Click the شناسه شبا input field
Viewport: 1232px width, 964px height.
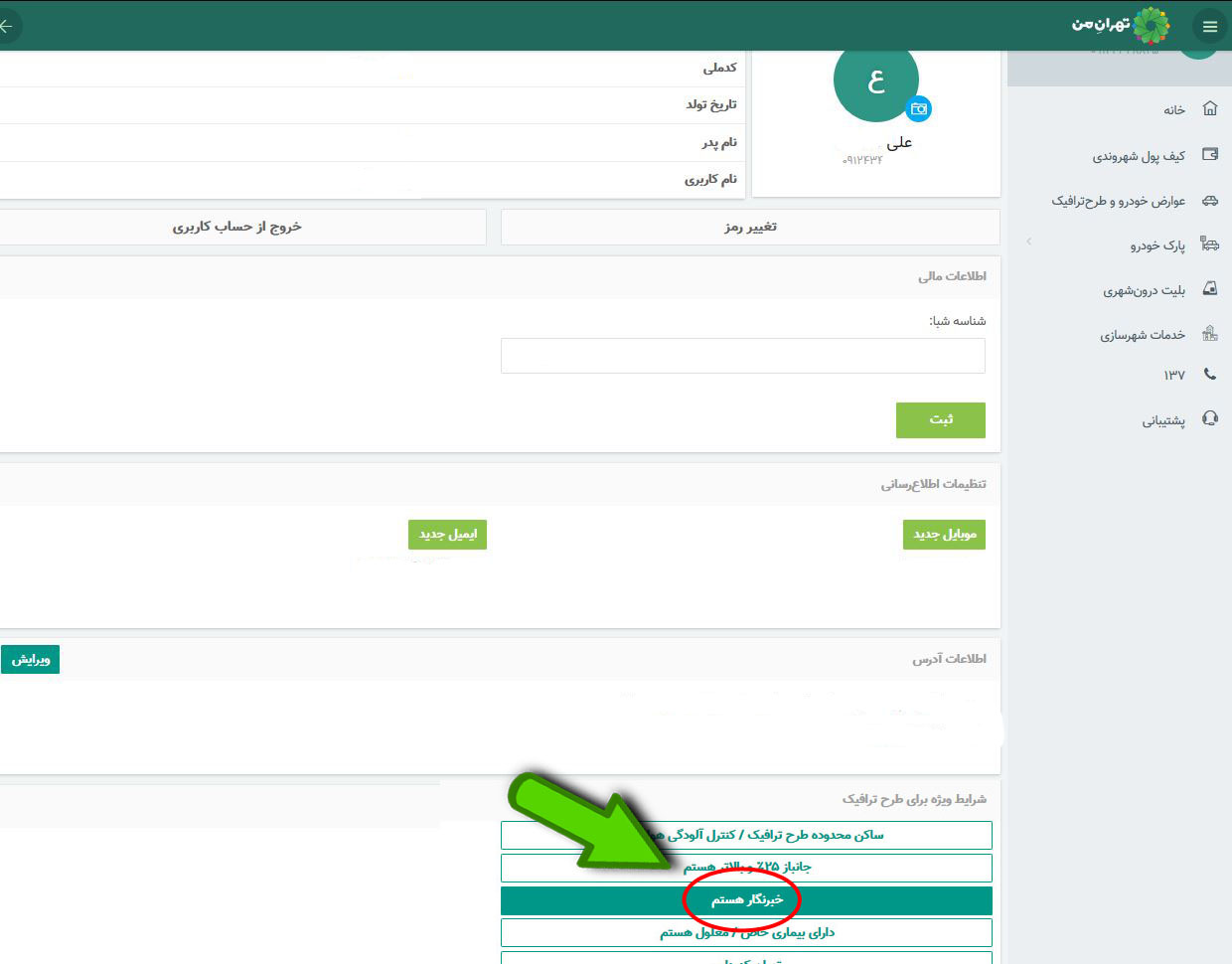point(742,356)
